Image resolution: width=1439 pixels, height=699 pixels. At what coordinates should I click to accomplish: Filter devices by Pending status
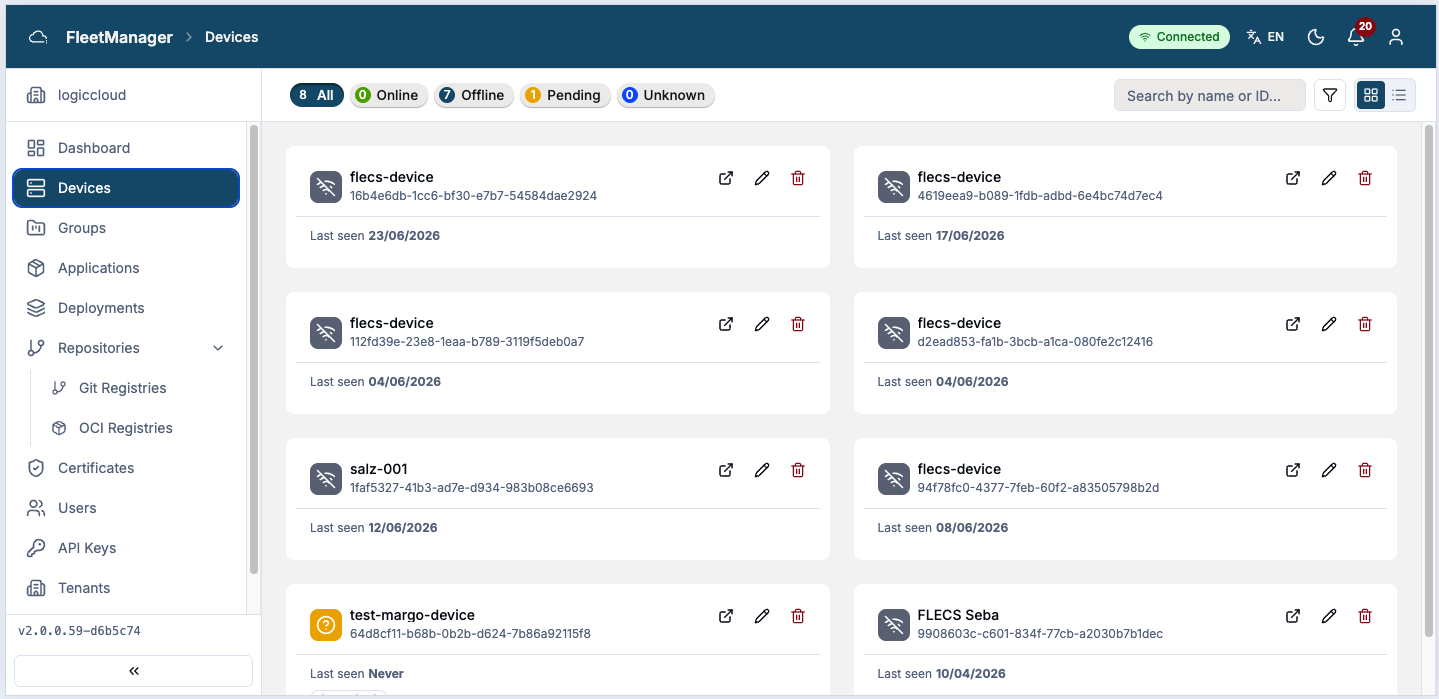565,95
